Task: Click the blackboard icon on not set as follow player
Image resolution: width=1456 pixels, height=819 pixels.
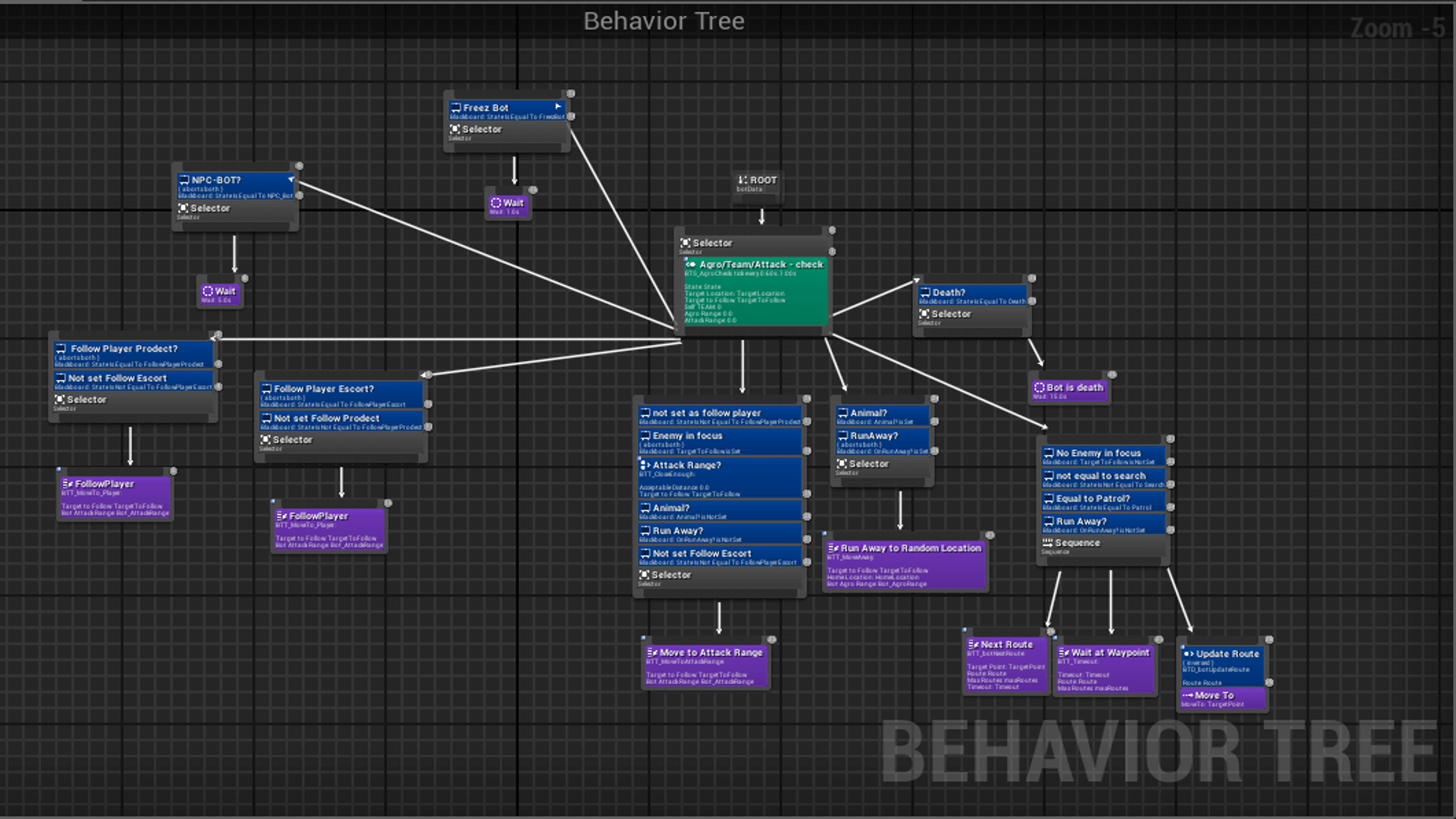Action: pyautogui.click(x=645, y=413)
